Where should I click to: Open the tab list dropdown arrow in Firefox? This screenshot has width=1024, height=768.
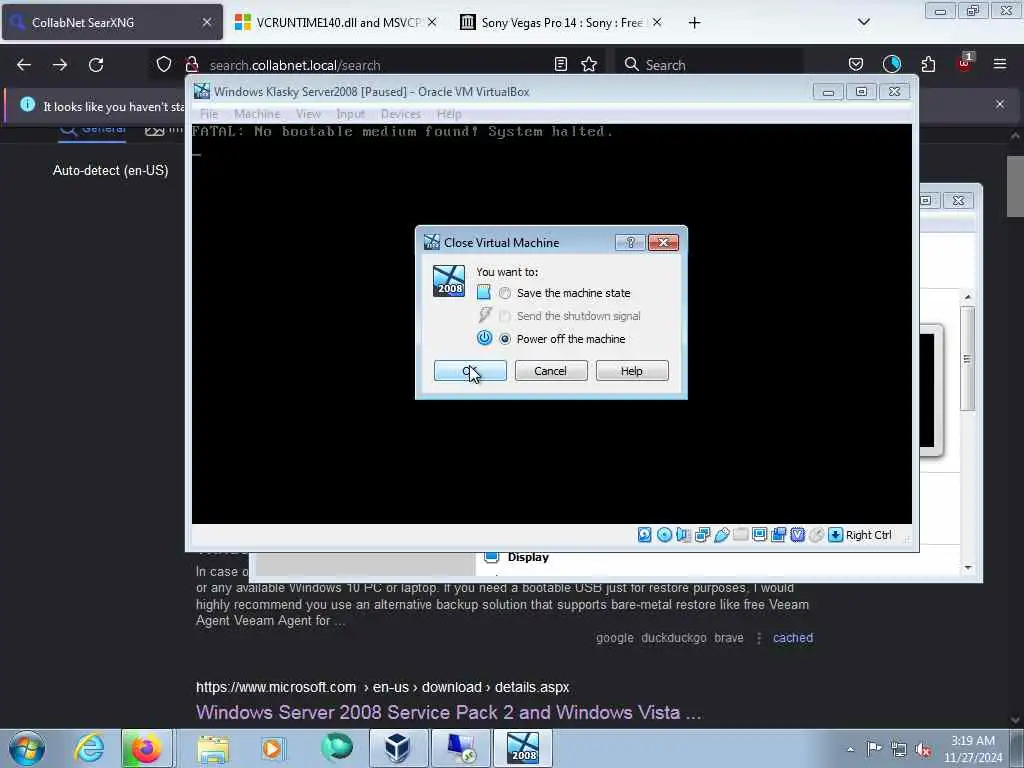pos(863,22)
